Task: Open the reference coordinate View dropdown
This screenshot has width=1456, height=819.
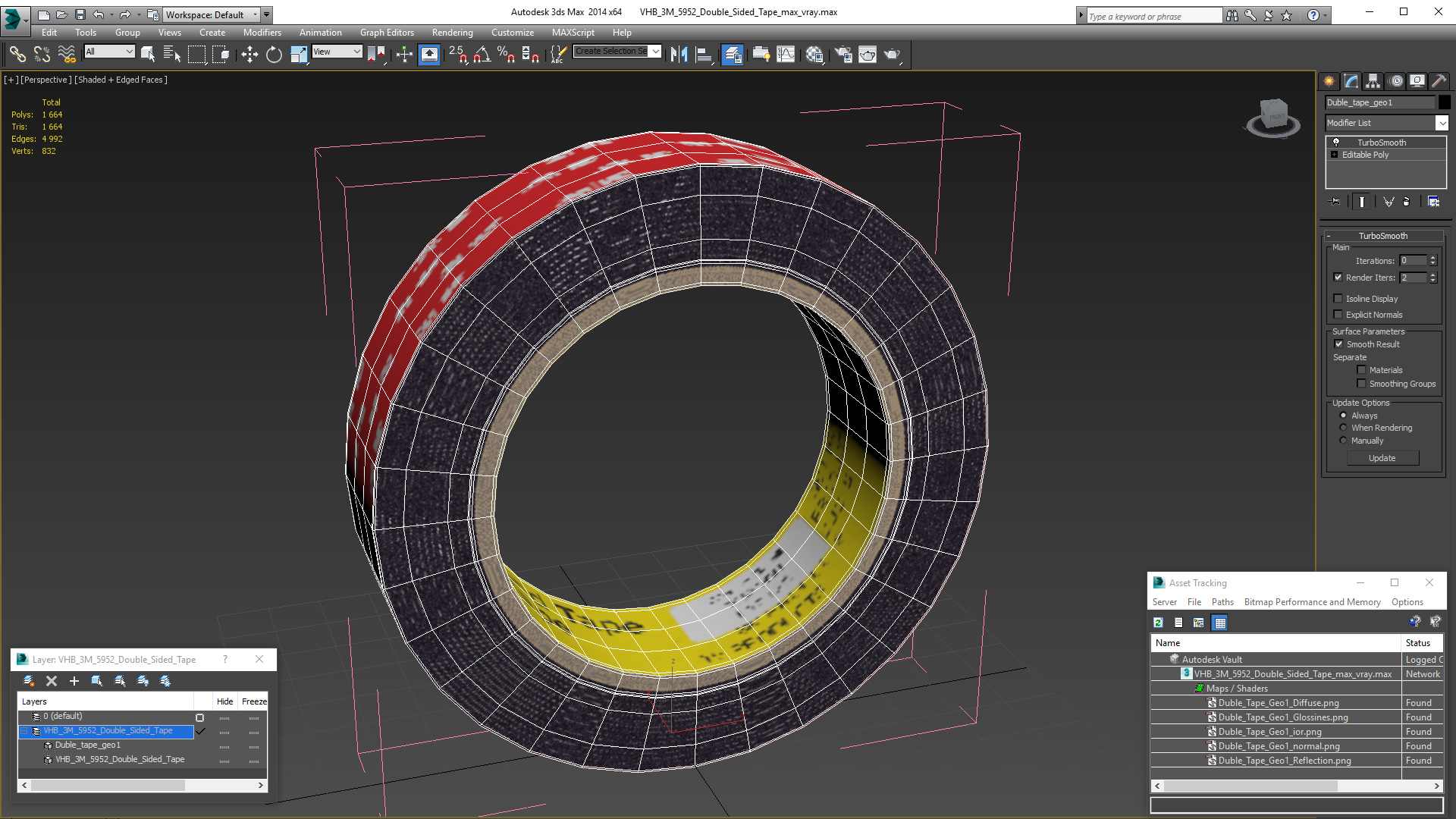Action: pyautogui.click(x=337, y=52)
